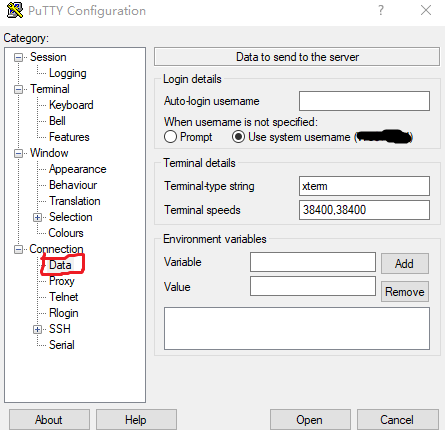Screen dimensions: 445x430
Task: Expand the SSH tree node
Action: [37, 330]
